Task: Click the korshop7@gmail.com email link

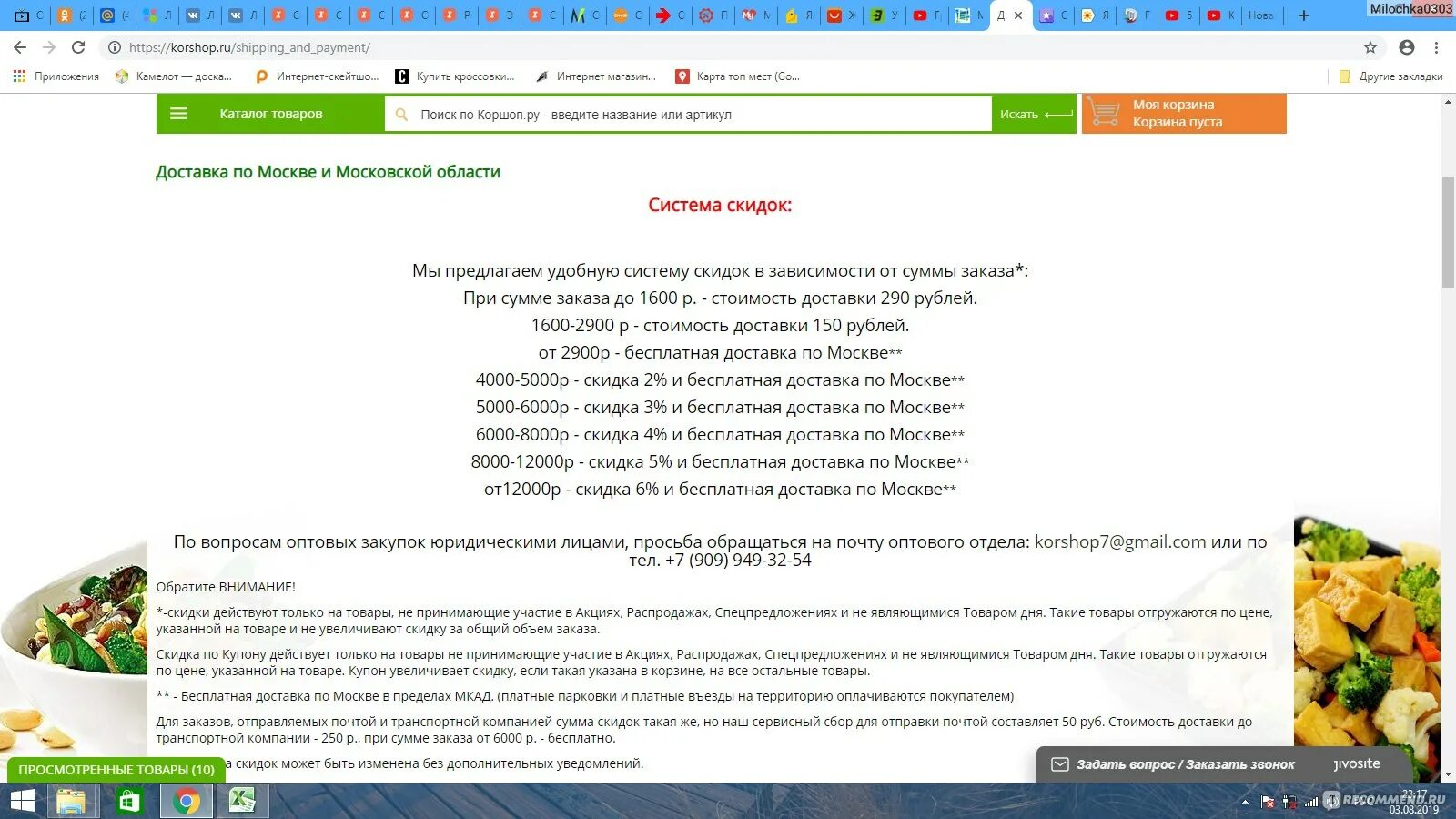Action: click(x=1120, y=541)
